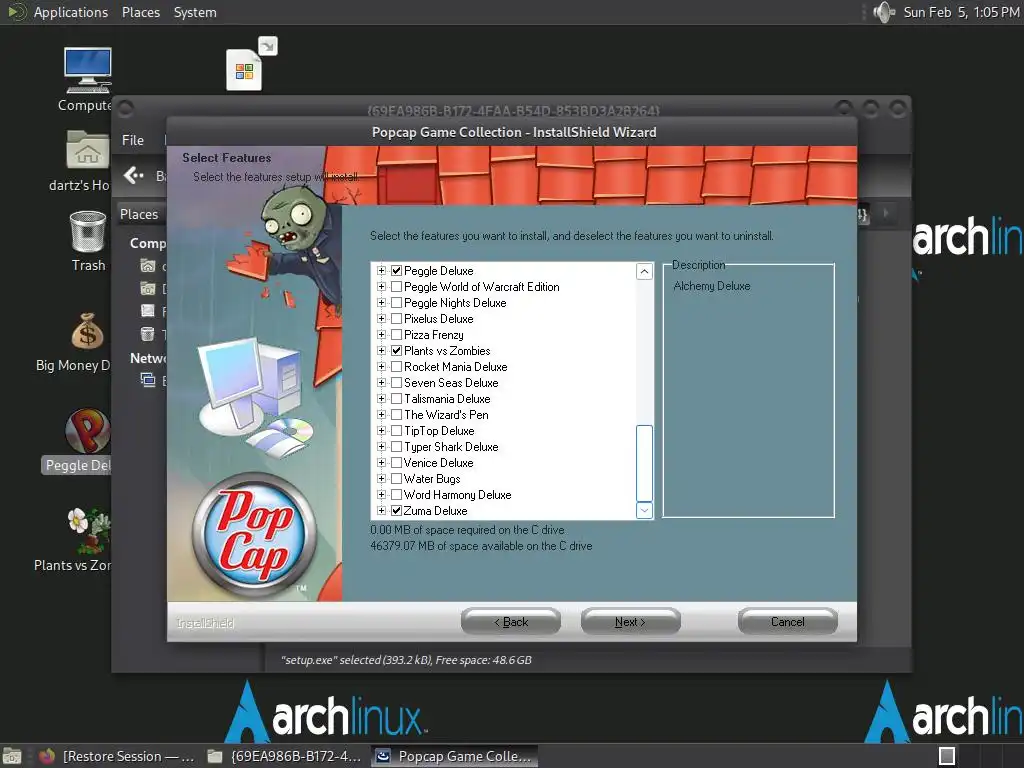Screen dimensions: 1024x768
Task: Expand the Water Bugs tree node
Action: pyautogui.click(x=381, y=479)
